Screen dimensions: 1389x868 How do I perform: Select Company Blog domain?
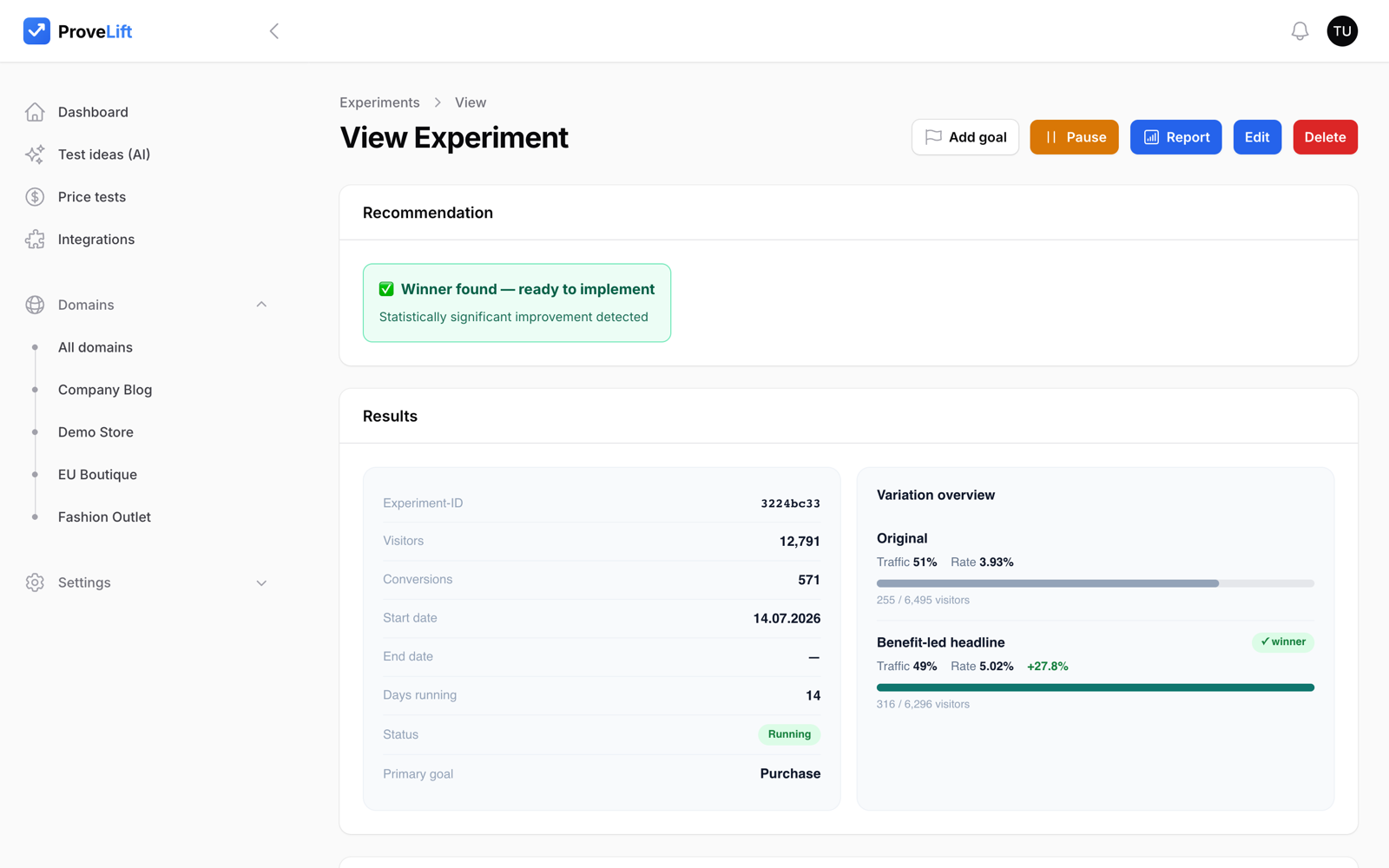pos(105,390)
